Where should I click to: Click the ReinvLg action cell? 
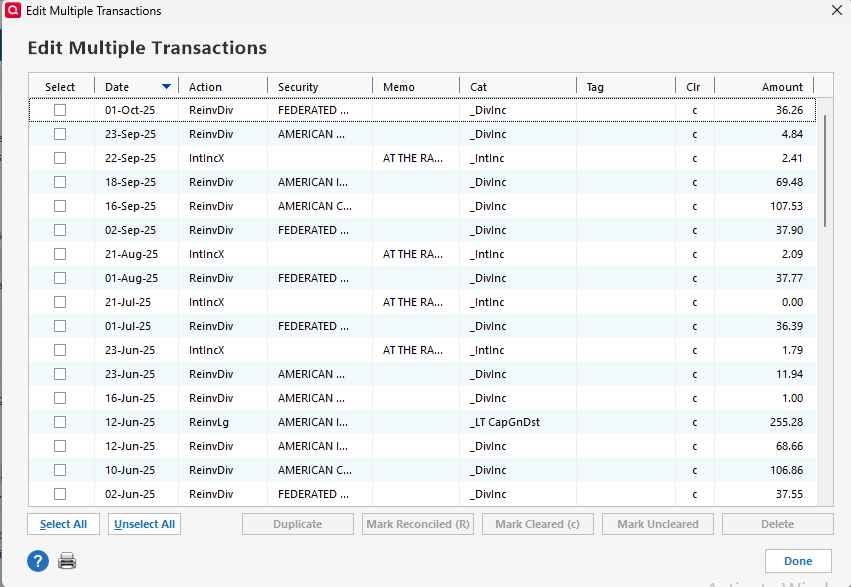(209, 422)
